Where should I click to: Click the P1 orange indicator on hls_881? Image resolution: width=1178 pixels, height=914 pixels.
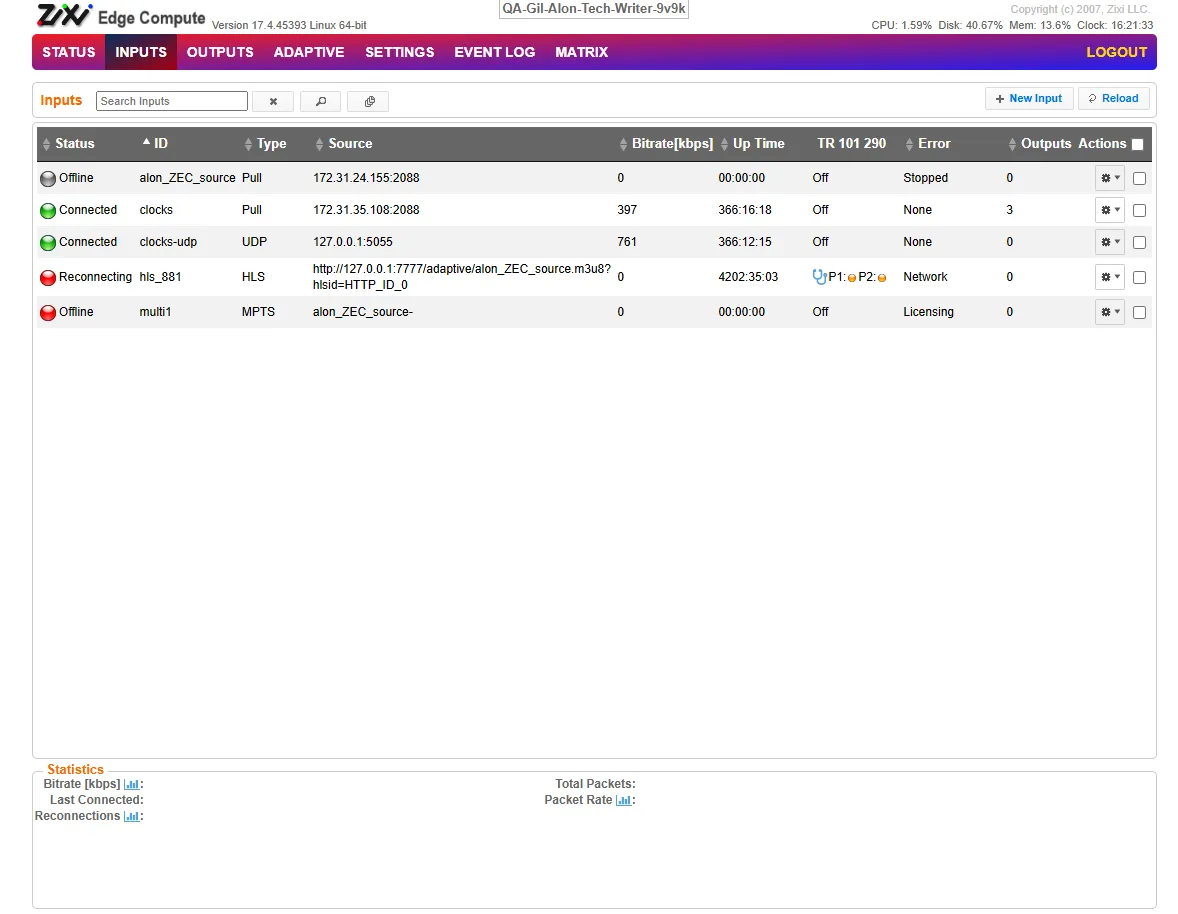tap(852, 278)
